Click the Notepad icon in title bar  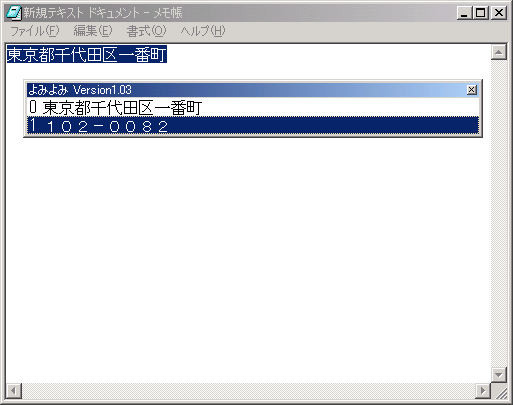pyautogui.click(x=14, y=13)
